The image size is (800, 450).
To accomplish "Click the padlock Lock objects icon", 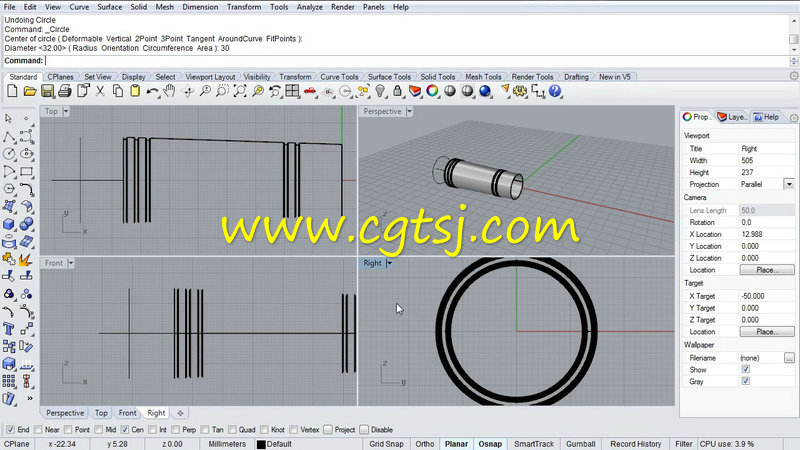I will point(397,91).
